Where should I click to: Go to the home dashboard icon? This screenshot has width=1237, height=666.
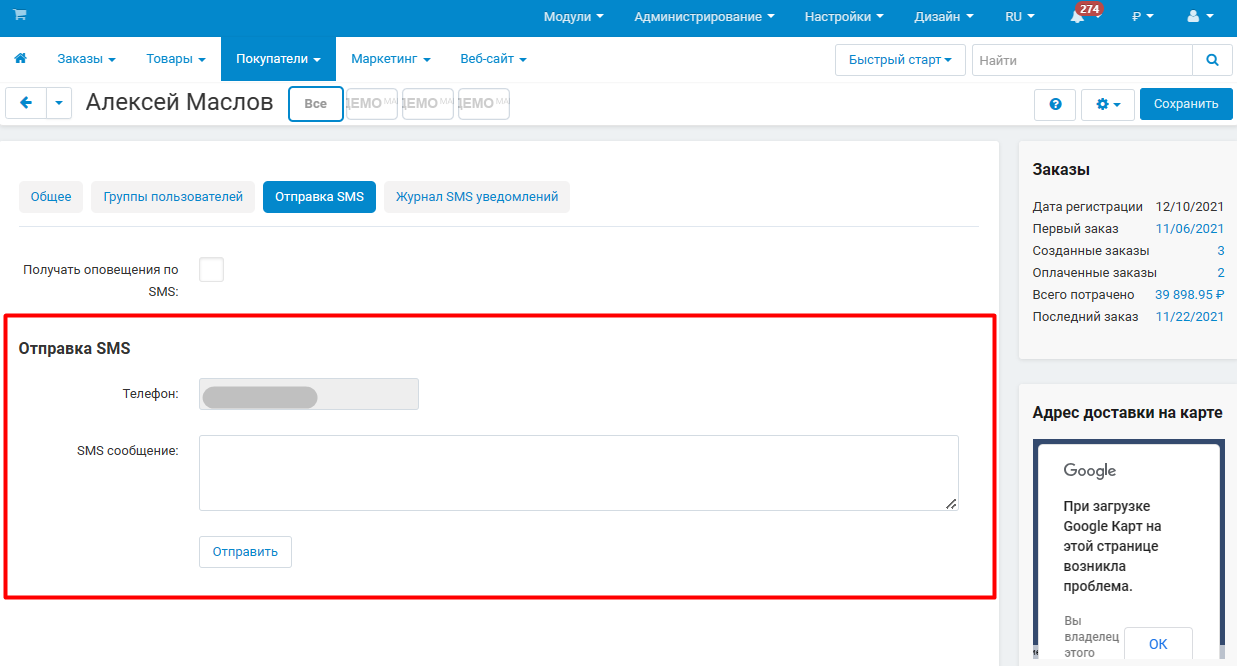coord(20,59)
